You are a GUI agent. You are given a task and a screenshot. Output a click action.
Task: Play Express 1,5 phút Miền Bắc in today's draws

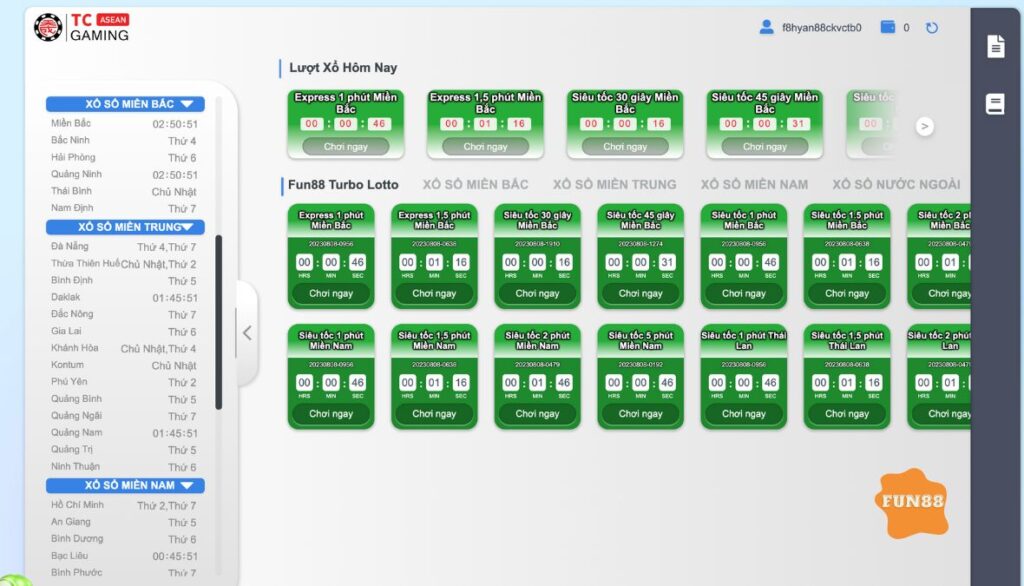485,146
